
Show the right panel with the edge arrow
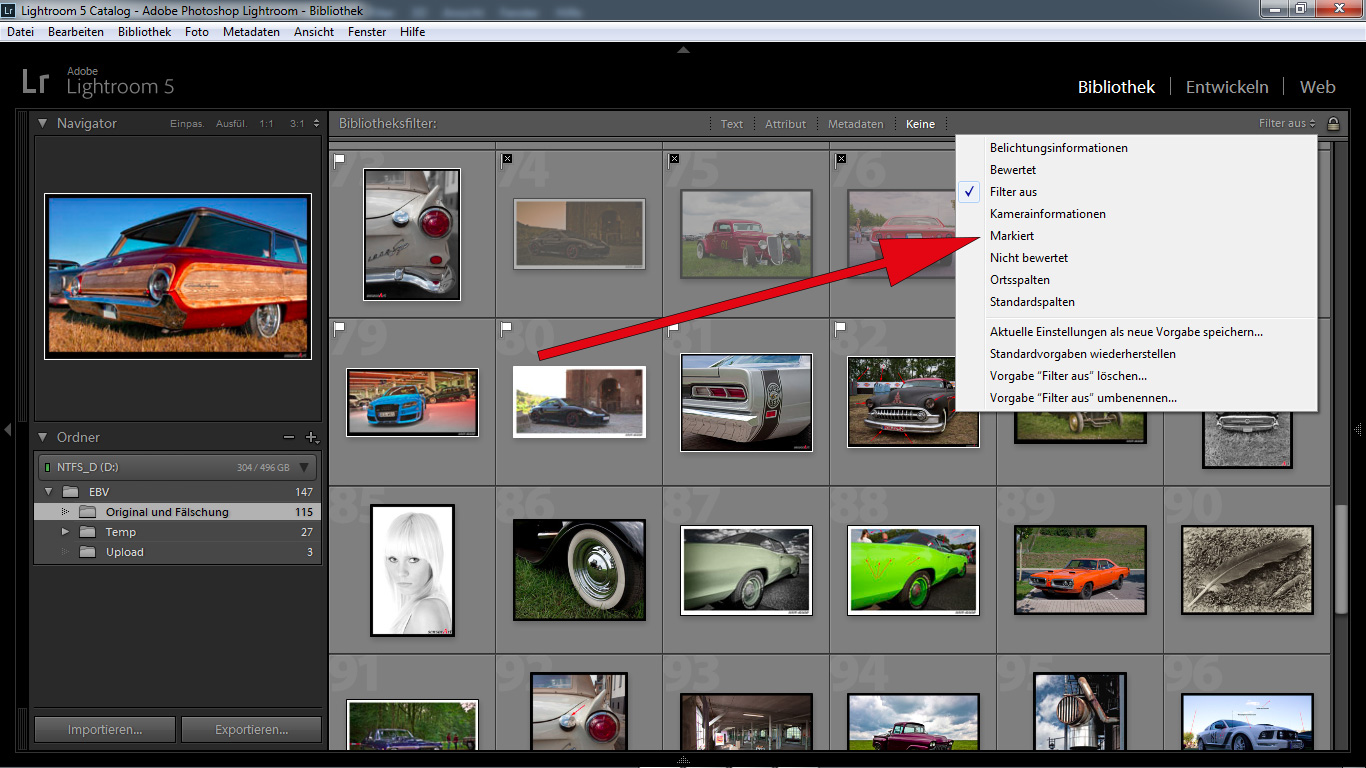[1358, 429]
